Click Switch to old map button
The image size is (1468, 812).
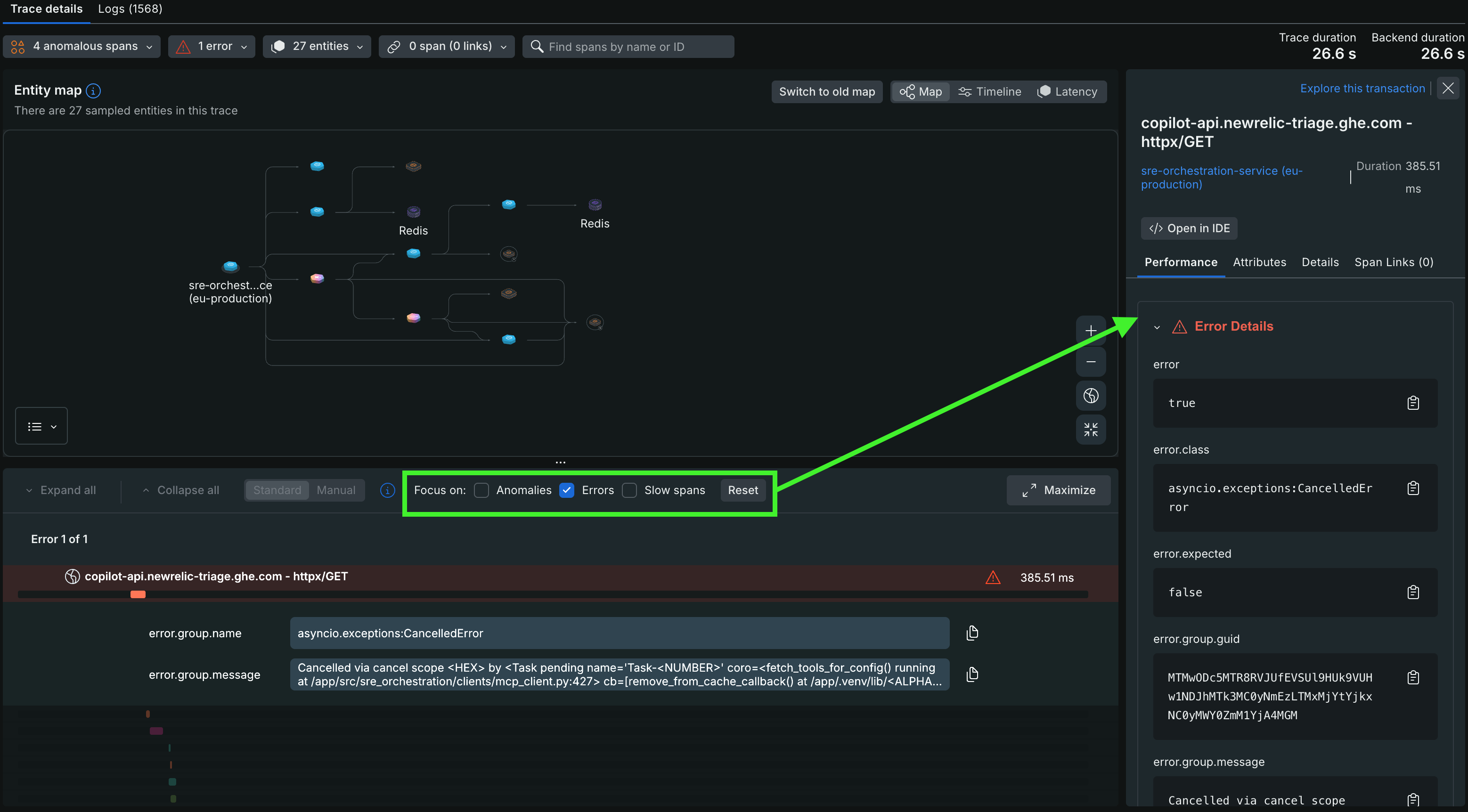[826, 92]
